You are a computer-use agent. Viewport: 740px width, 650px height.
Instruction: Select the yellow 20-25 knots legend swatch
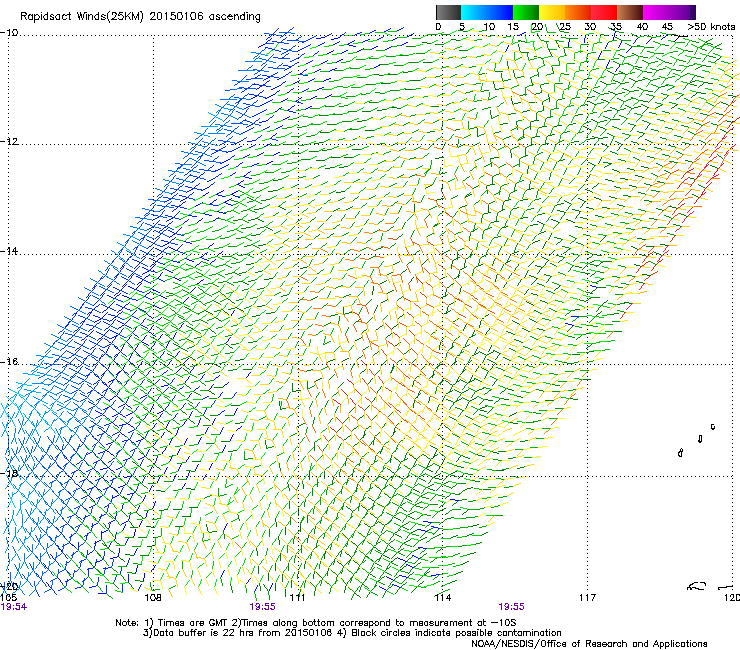tap(552, 12)
